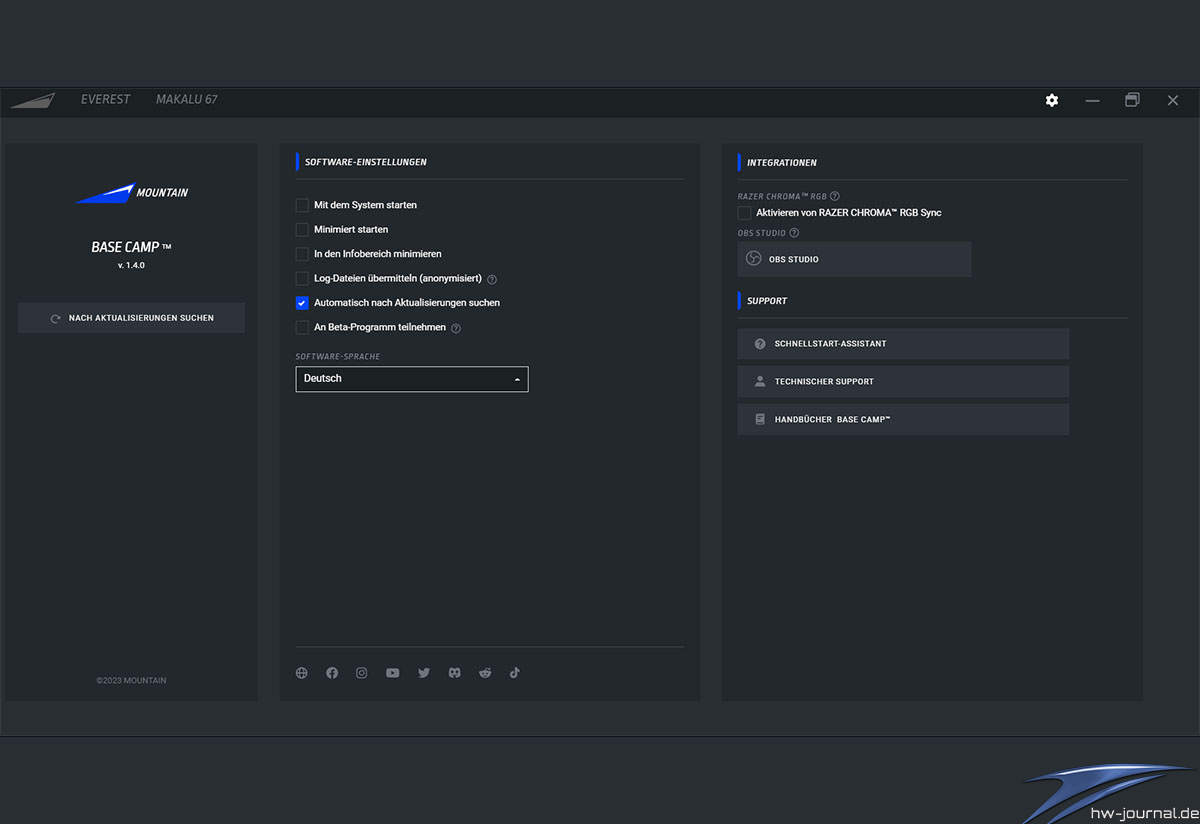Enable Mit dem System starten
The width and height of the screenshot is (1200, 824).
click(x=302, y=205)
